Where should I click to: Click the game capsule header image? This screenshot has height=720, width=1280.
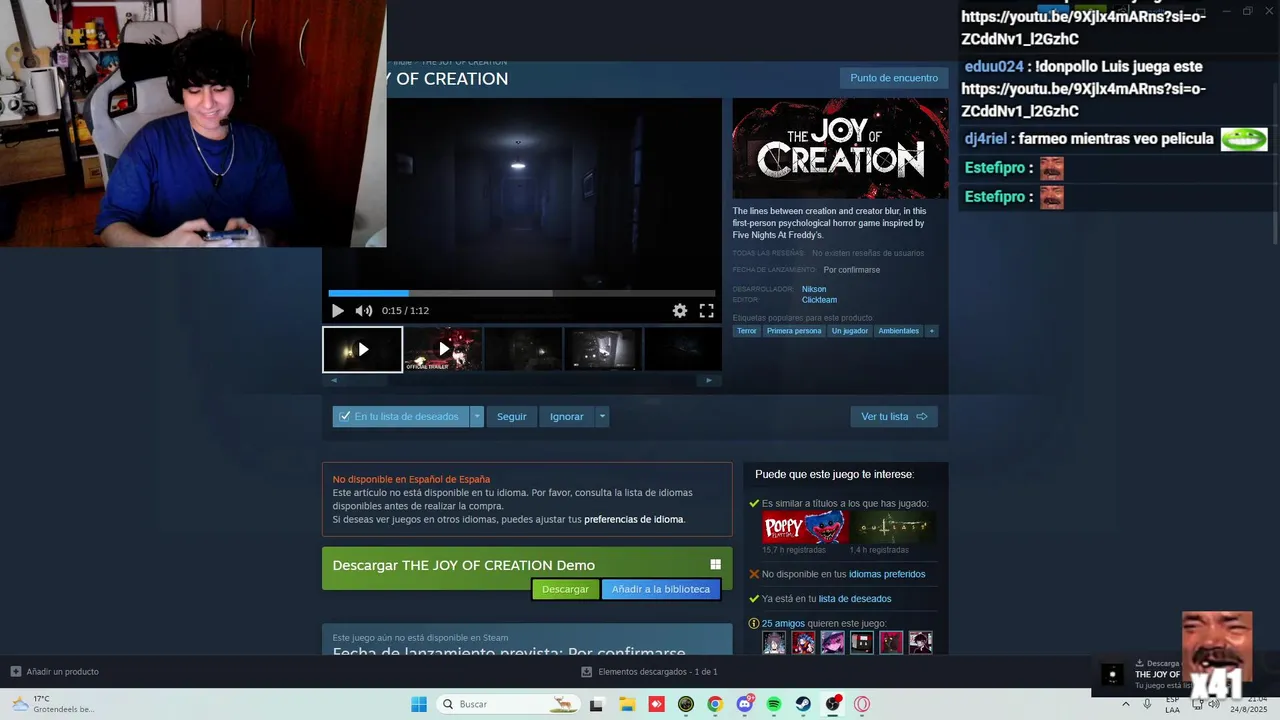(840, 148)
